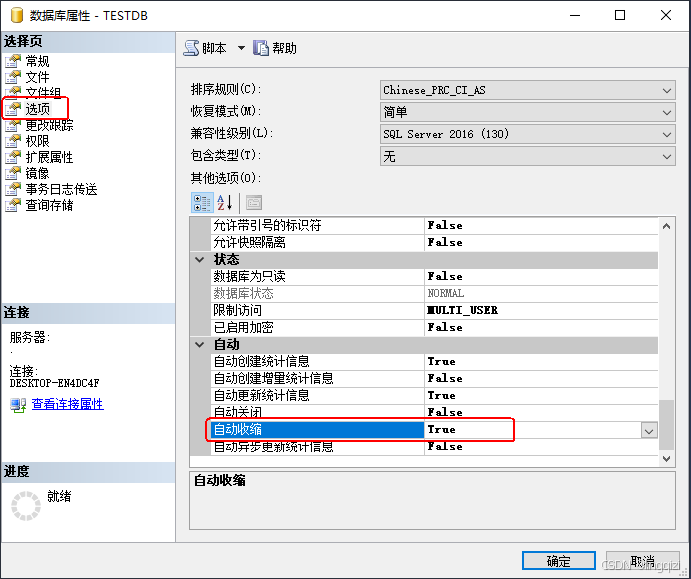The width and height of the screenshot is (691, 579).
Task: Click the Script (脚本) toolbar icon
Action: (191, 48)
